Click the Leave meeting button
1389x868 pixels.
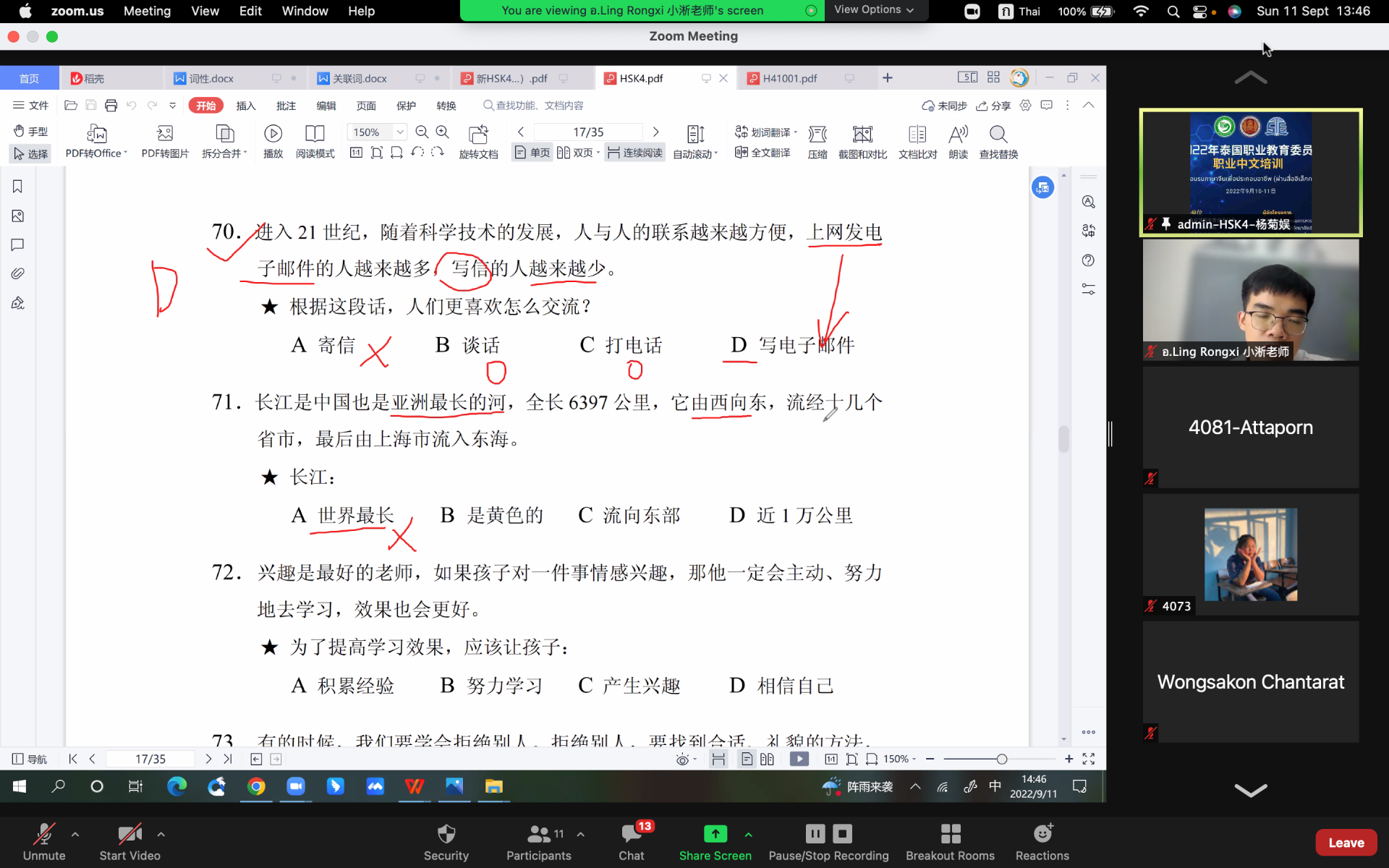(x=1346, y=843)
